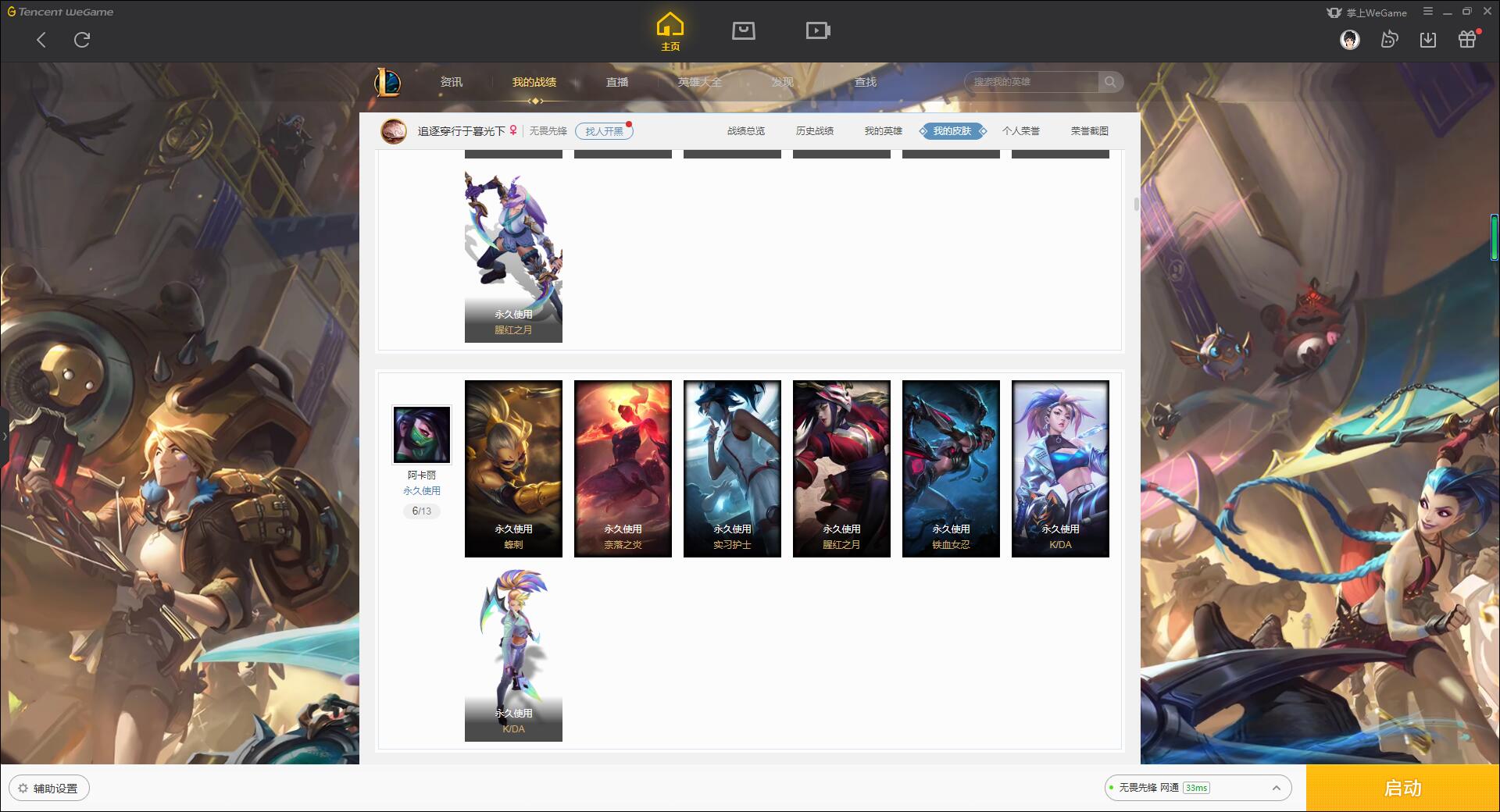Select the 我的皮肤 sub-tab
Image resolution: width=1500 pixels, height=812 pixels.
tap(952, 131)
